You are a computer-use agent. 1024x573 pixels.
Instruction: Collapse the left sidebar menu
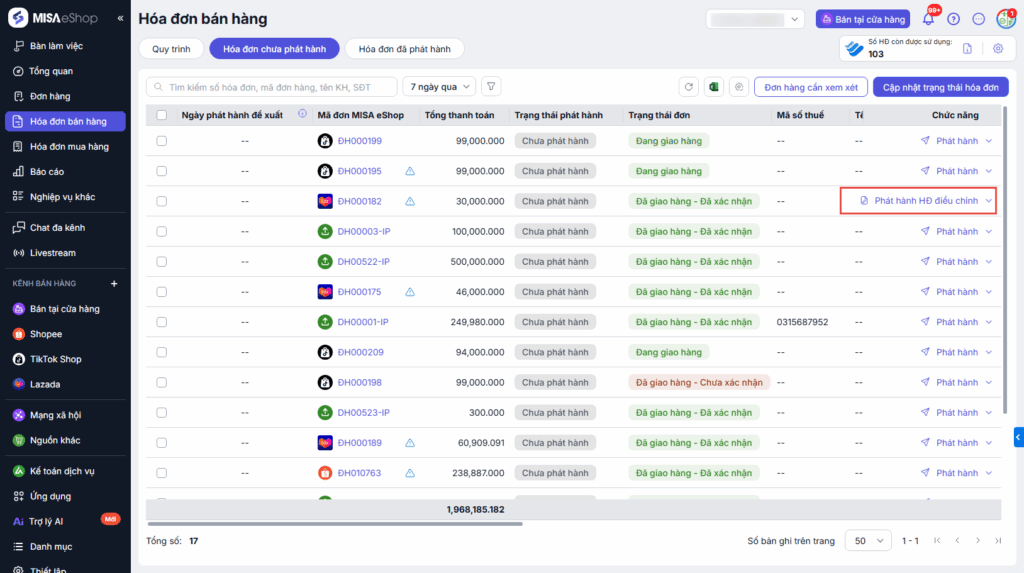click(x=120, y=18)
